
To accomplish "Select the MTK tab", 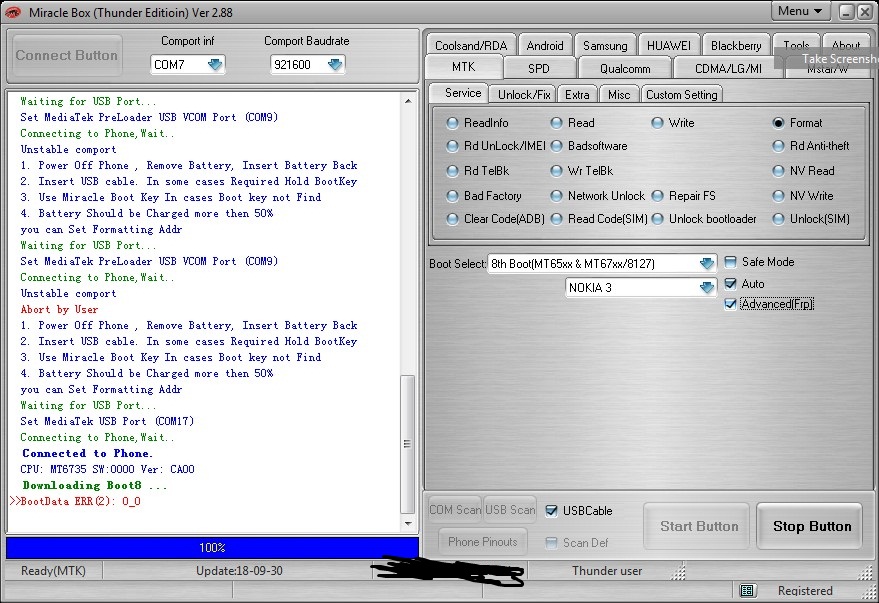I will click(x=464, y=67).
